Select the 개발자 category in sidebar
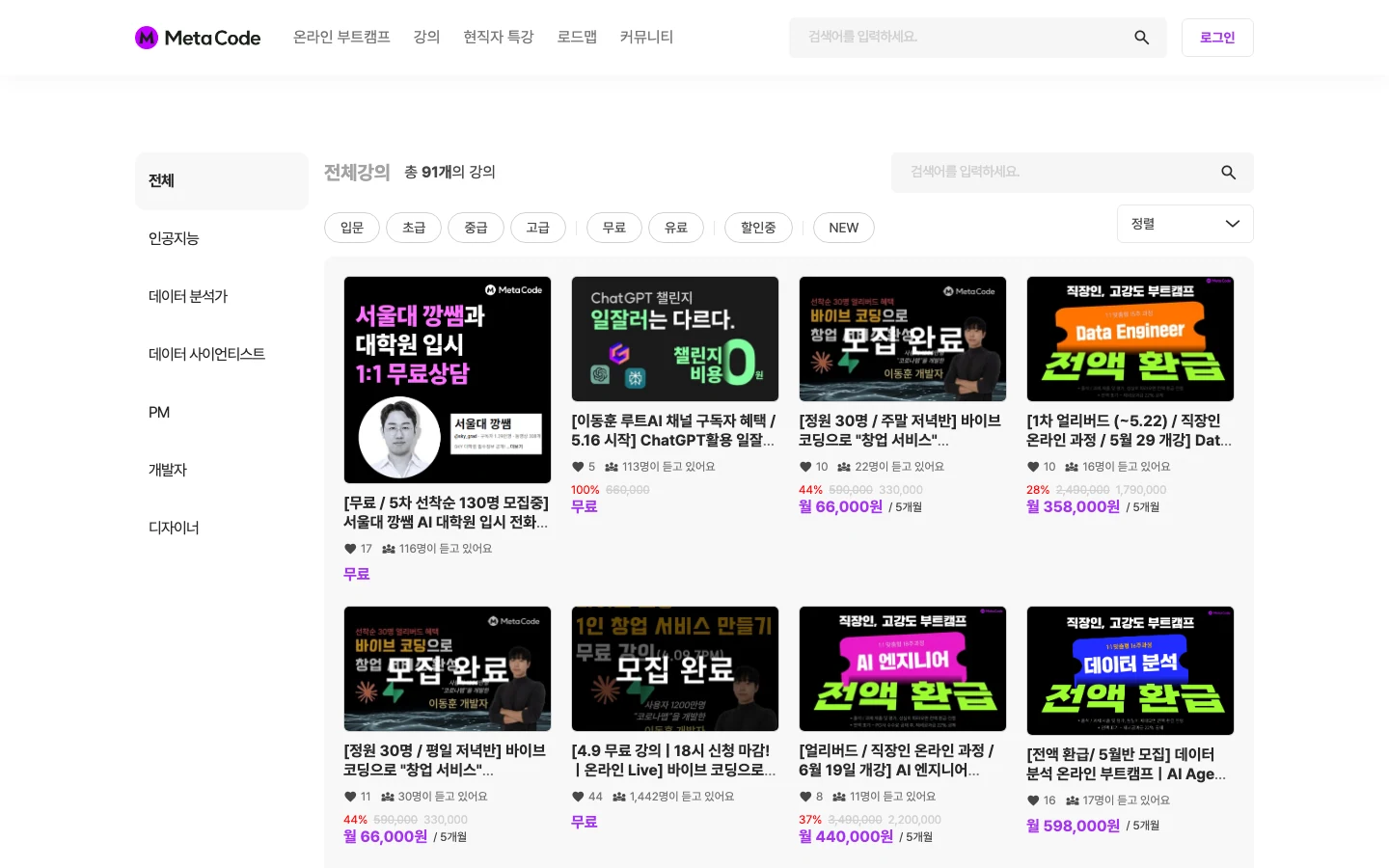This screenshot has height=868, width=1389. coord(222,470)
